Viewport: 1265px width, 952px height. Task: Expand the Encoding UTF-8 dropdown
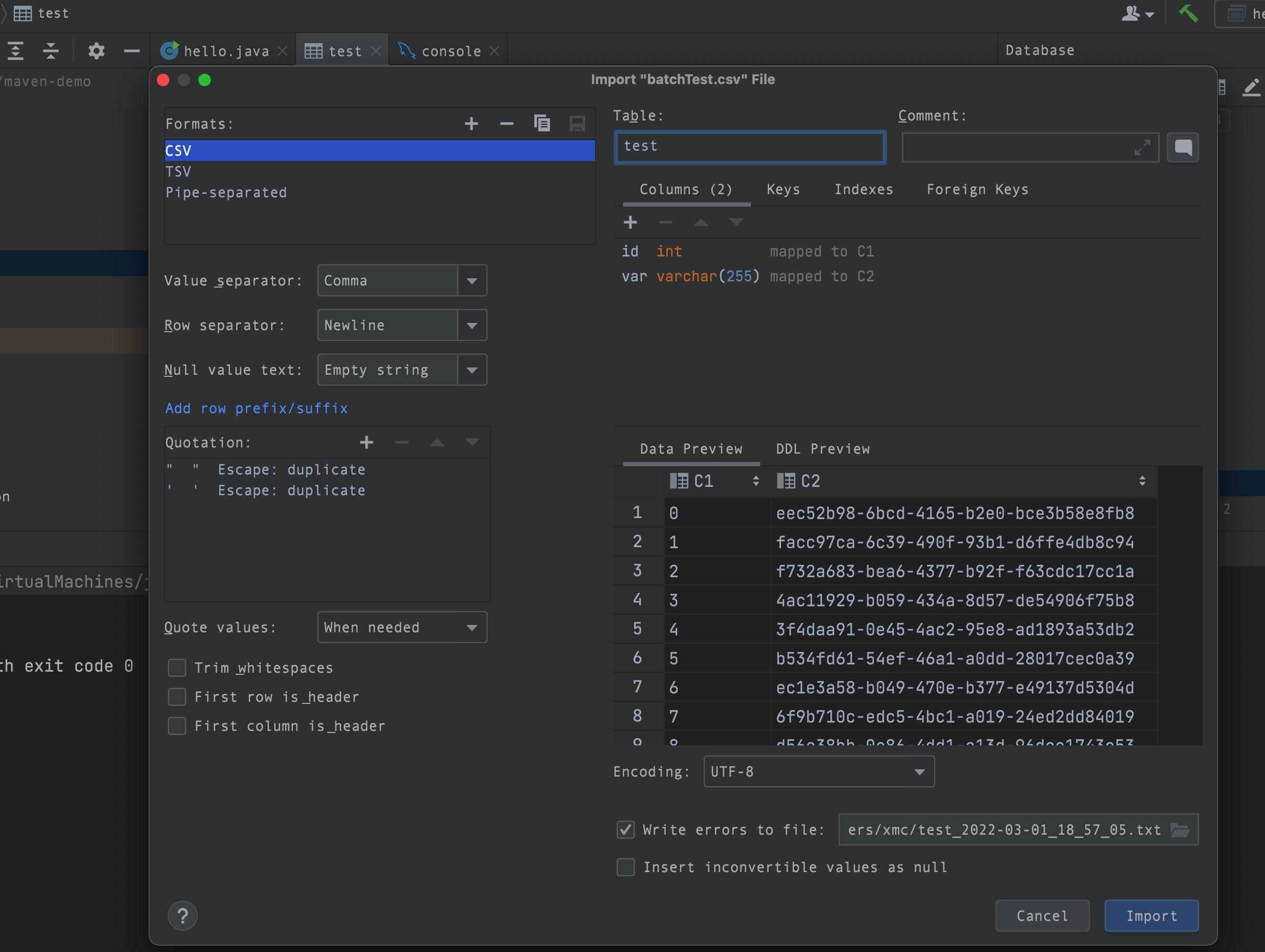coord(919,772)
